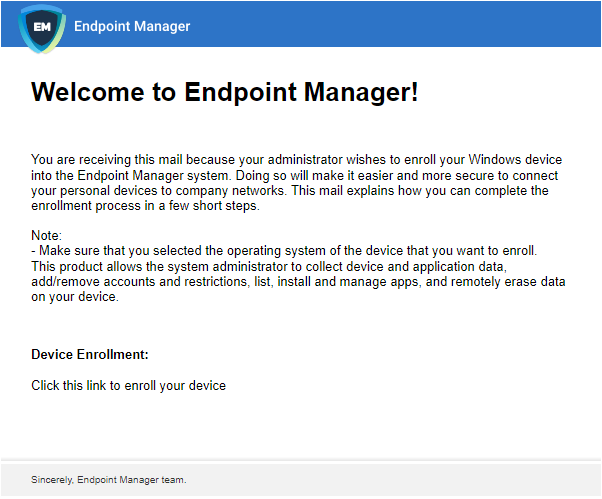The width and height of the screenshot is (602, 499).
Task: Click the Note: label
Action: pos(46,235)
